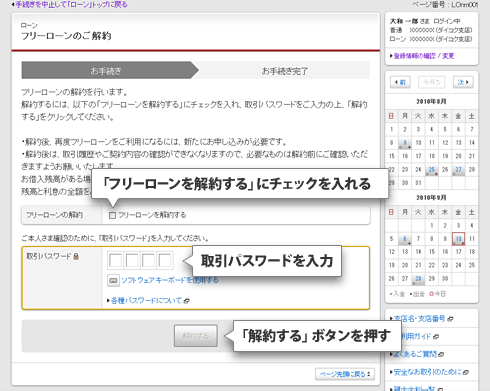Focus the first 取引パスワード digit box
The image size is (490, 391).
click(116, 260)
